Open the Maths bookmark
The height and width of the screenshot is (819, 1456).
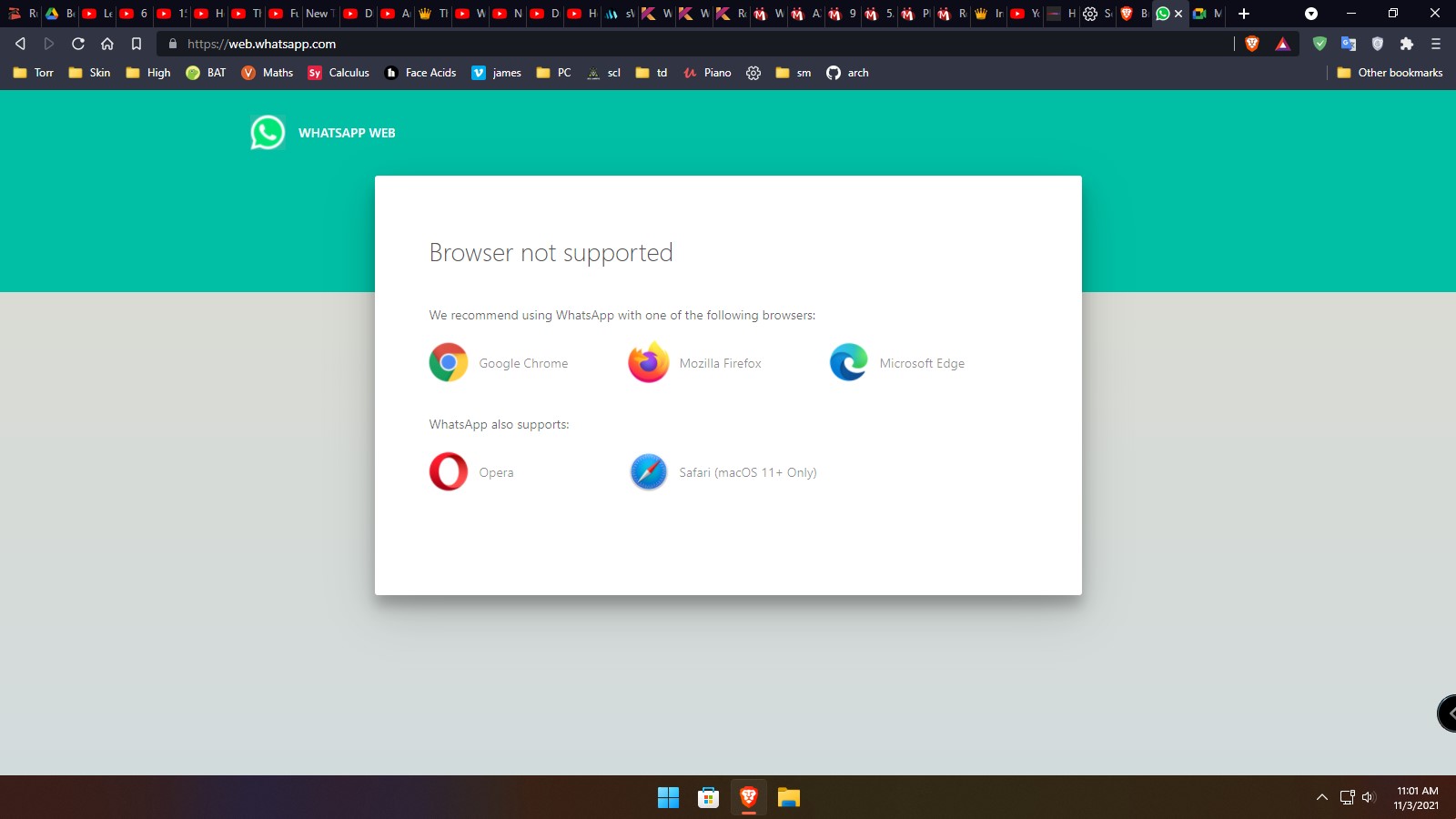click(x=268, y=73)
